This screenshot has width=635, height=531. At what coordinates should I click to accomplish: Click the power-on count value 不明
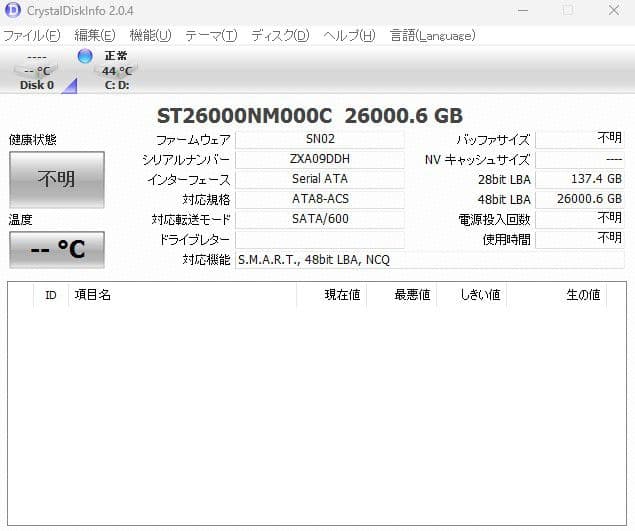point(580,219)
